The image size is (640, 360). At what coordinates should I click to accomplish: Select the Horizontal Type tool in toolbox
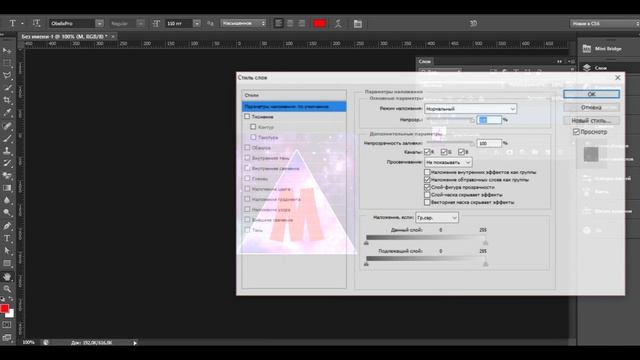coord(7,238)
